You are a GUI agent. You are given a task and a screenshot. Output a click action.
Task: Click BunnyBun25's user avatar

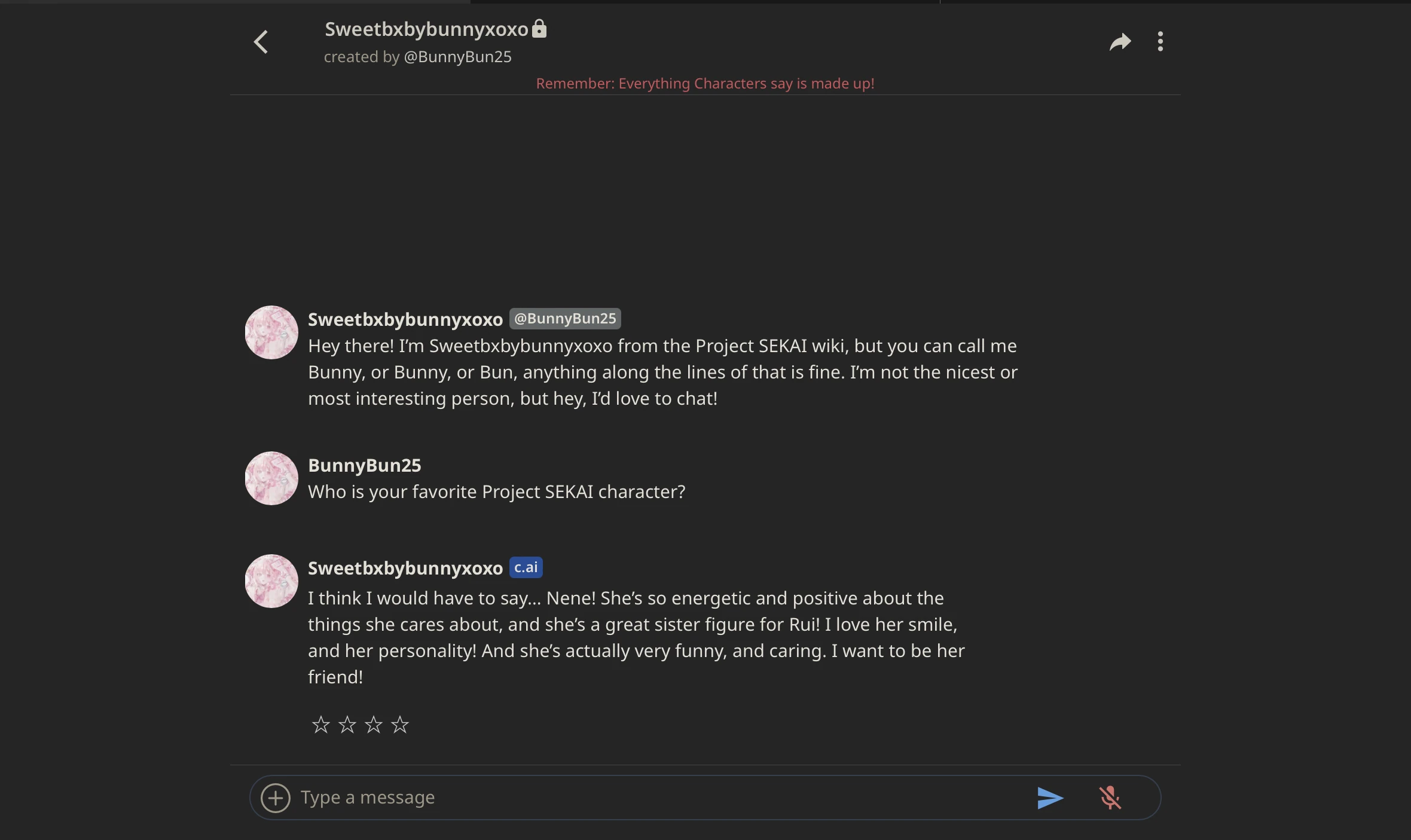(271, 478)
